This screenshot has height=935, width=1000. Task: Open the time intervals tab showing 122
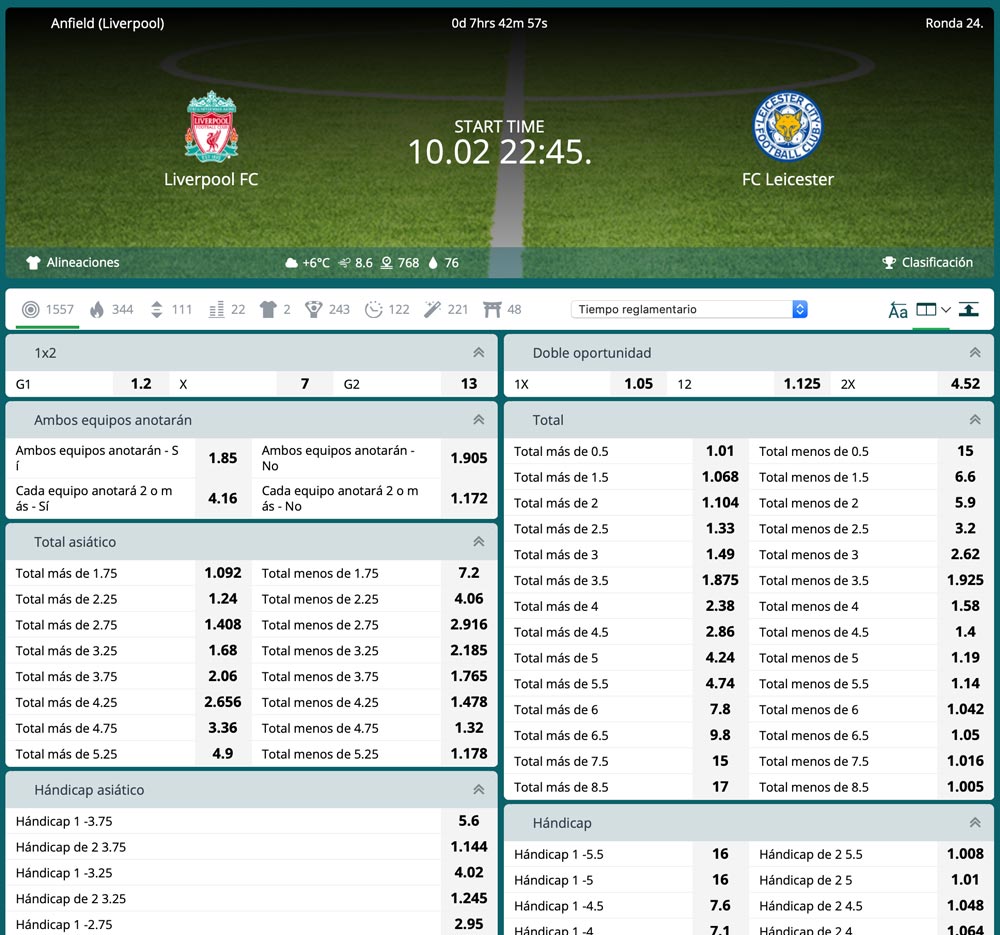[386, 309]
